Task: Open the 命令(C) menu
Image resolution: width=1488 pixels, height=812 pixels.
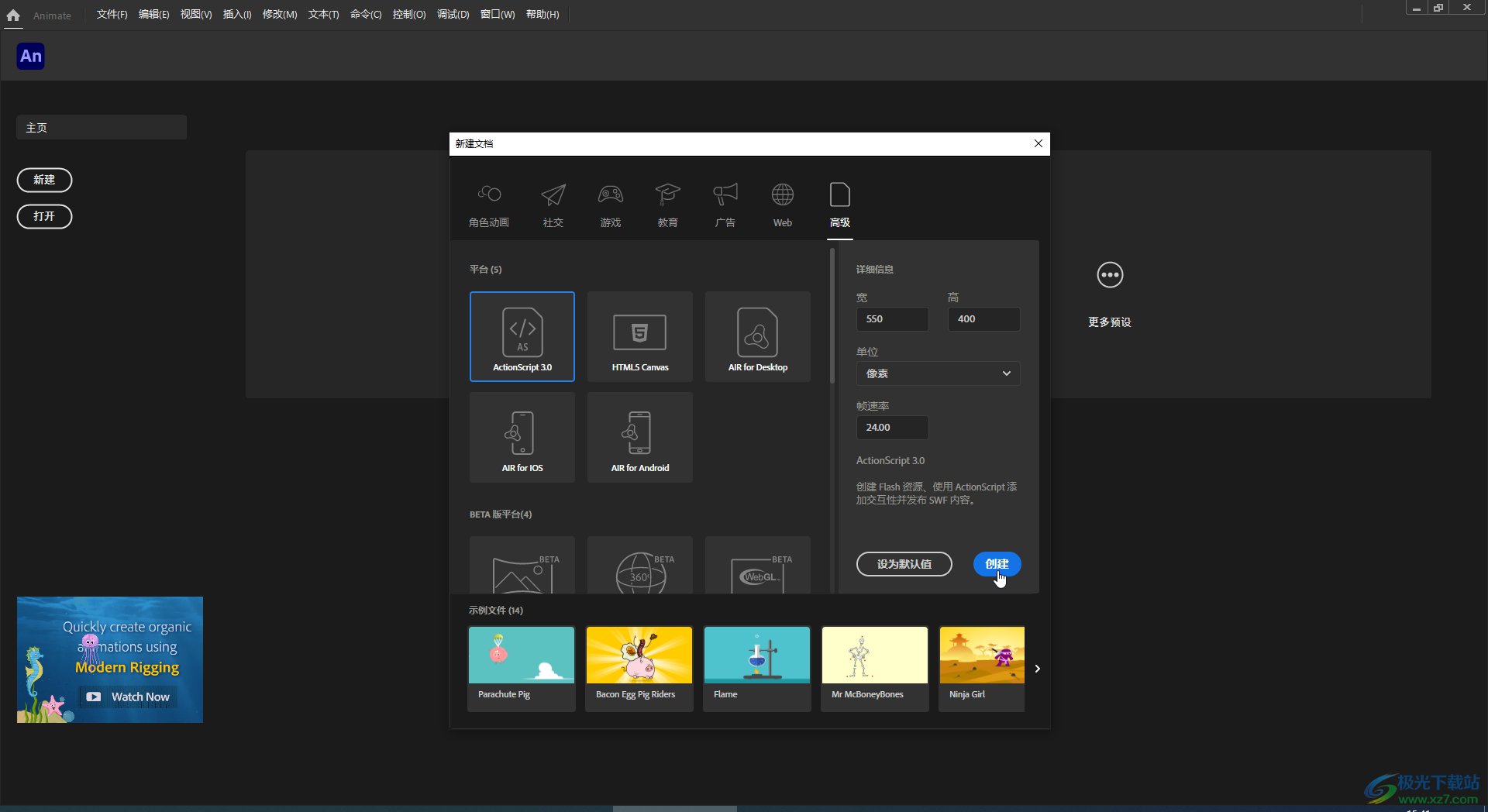Action: 366,15
